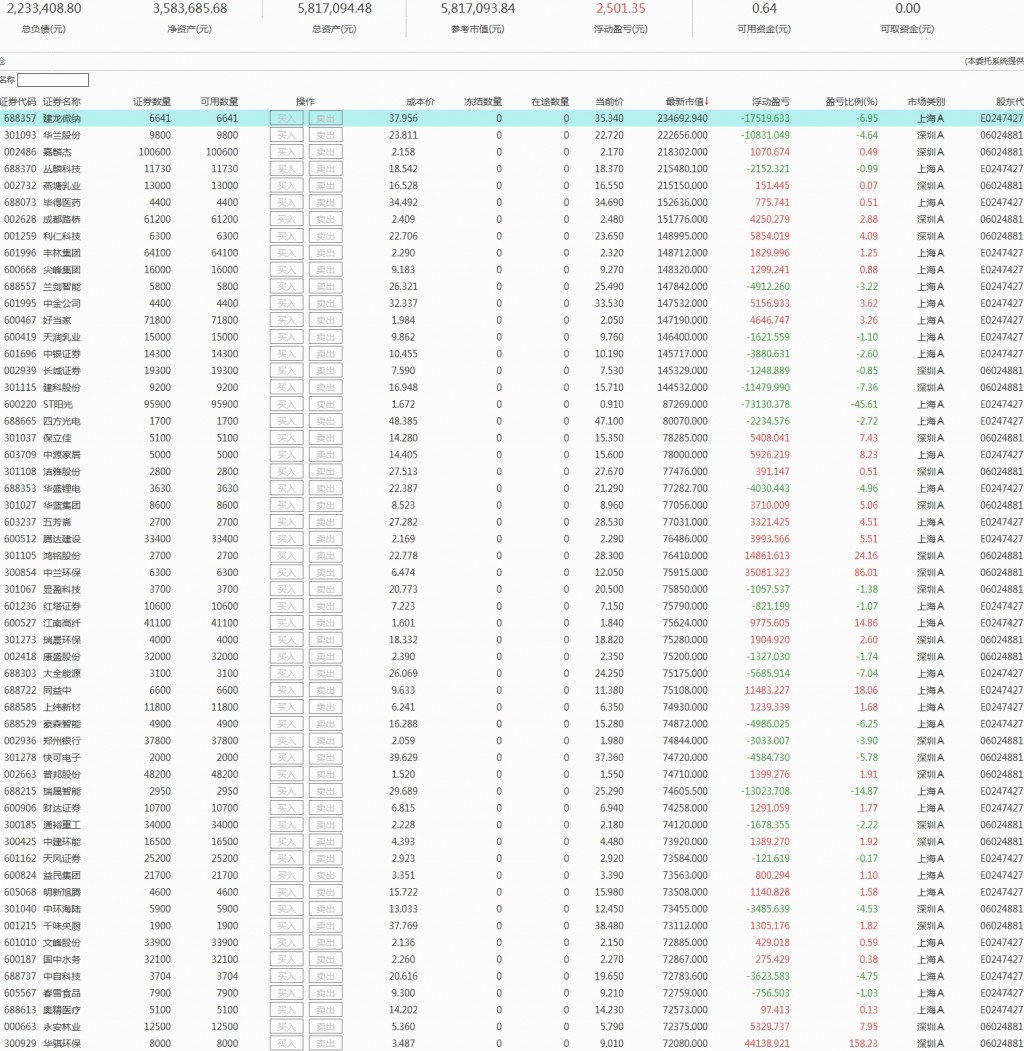Click 买入 button for 601995 中金公司

click(x=287, y=303)
